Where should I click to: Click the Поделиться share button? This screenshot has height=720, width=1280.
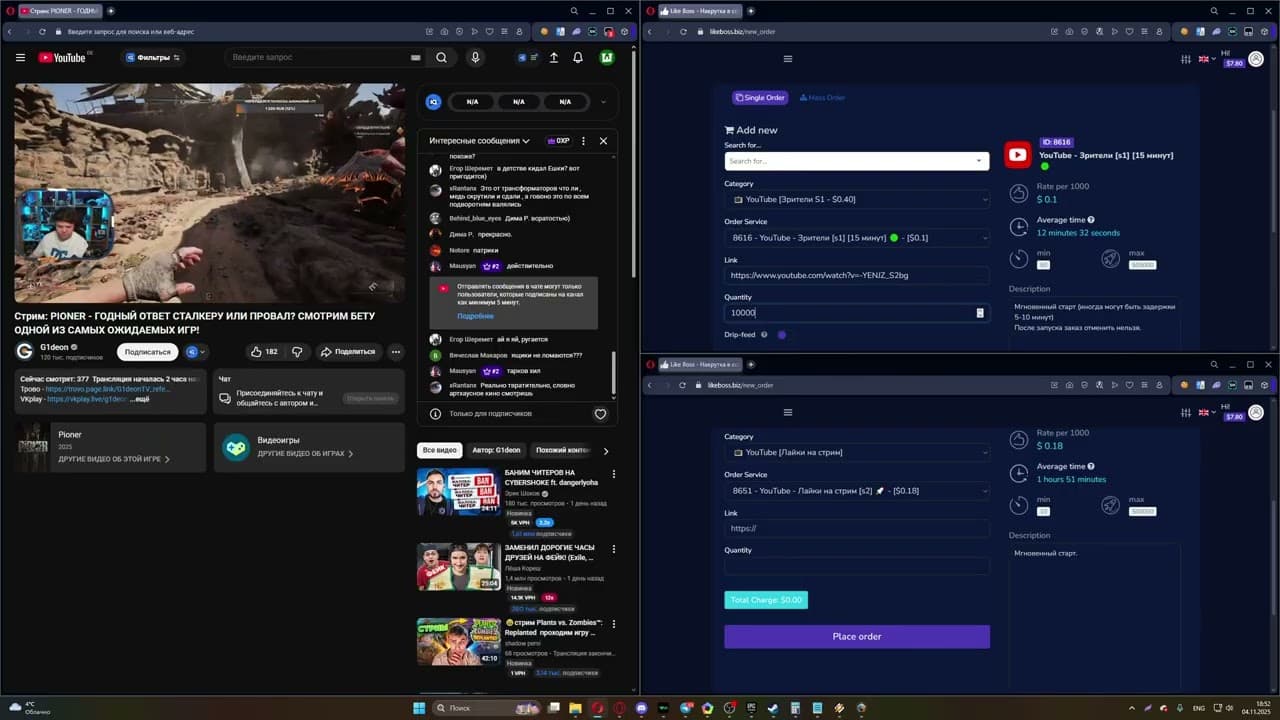point(347,352)
